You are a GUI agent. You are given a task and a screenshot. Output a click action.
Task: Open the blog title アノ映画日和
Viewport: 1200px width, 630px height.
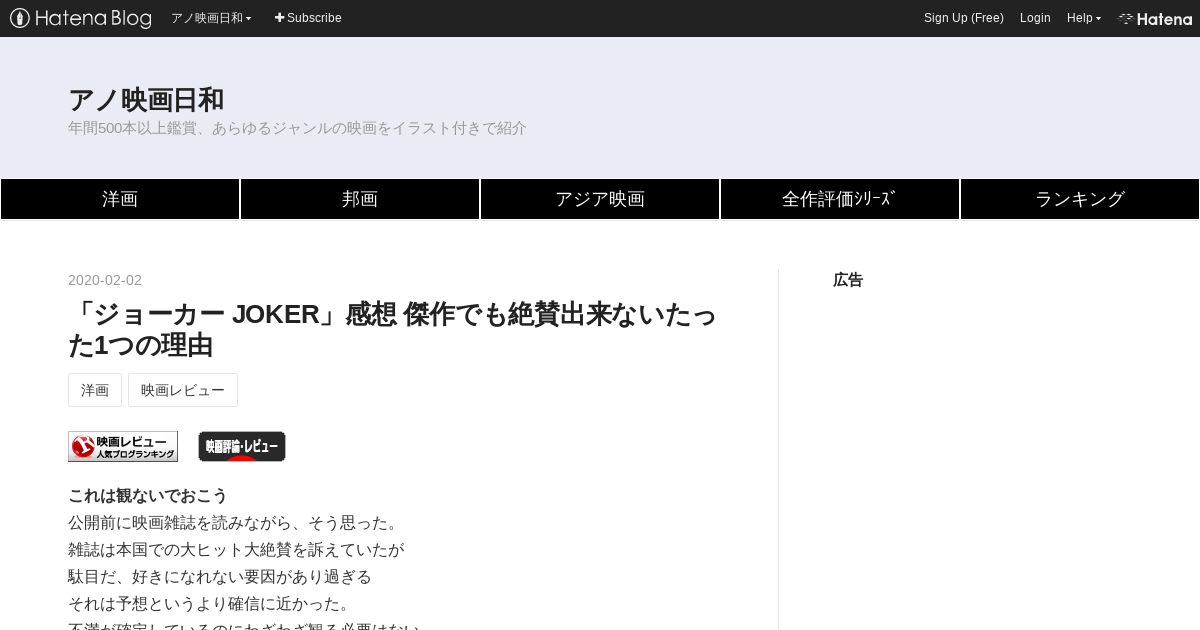(146, 100)
